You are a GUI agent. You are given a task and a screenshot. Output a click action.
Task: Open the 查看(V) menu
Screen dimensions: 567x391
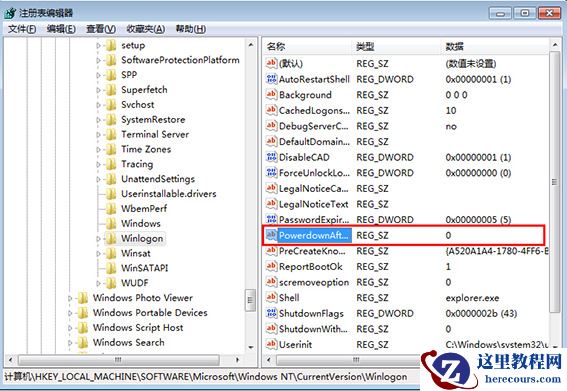click(101, 29)
